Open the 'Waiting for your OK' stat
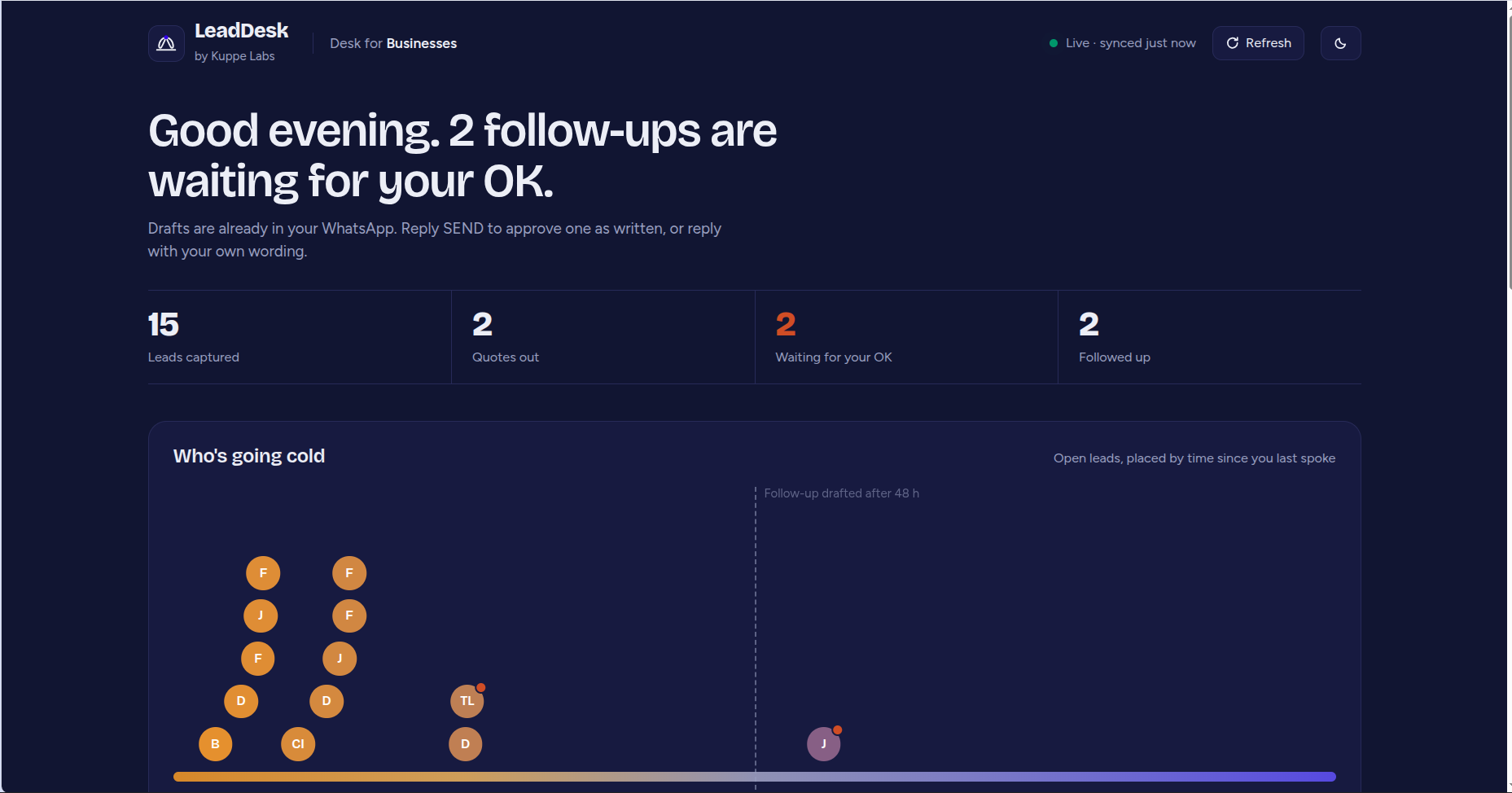 [x=906, y=337]
